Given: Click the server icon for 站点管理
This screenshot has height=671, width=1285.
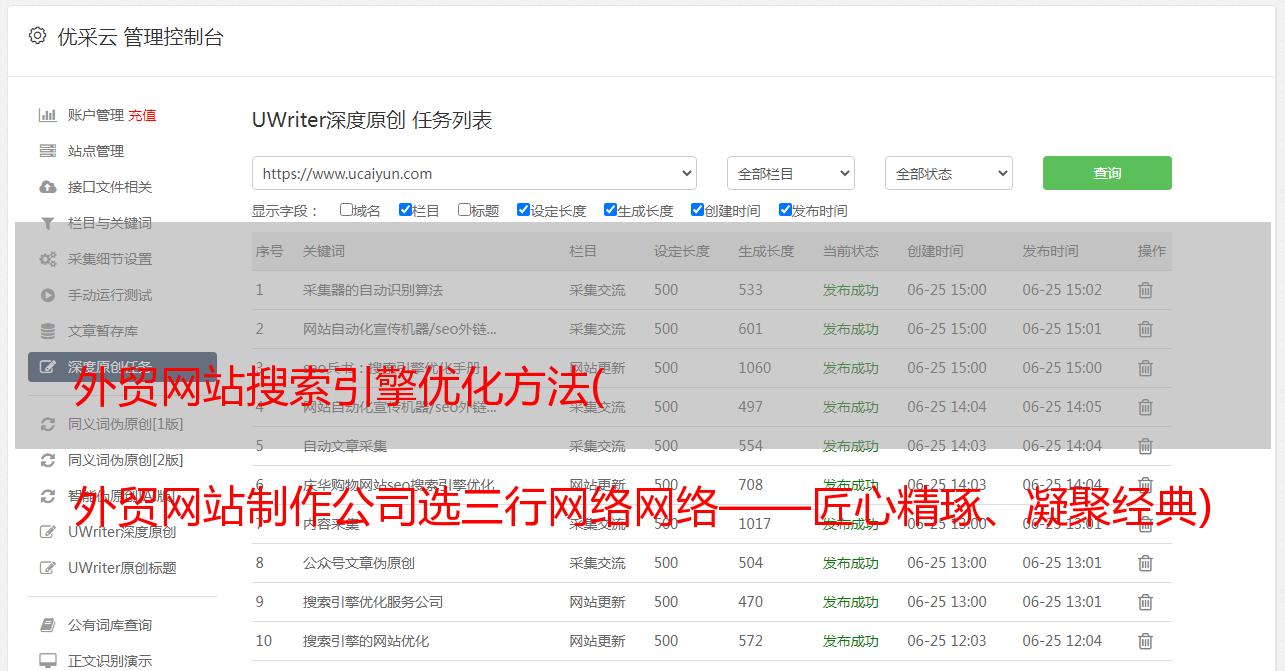Looking at the screenshot, I should pyautogui.click(x=47, y=151).
